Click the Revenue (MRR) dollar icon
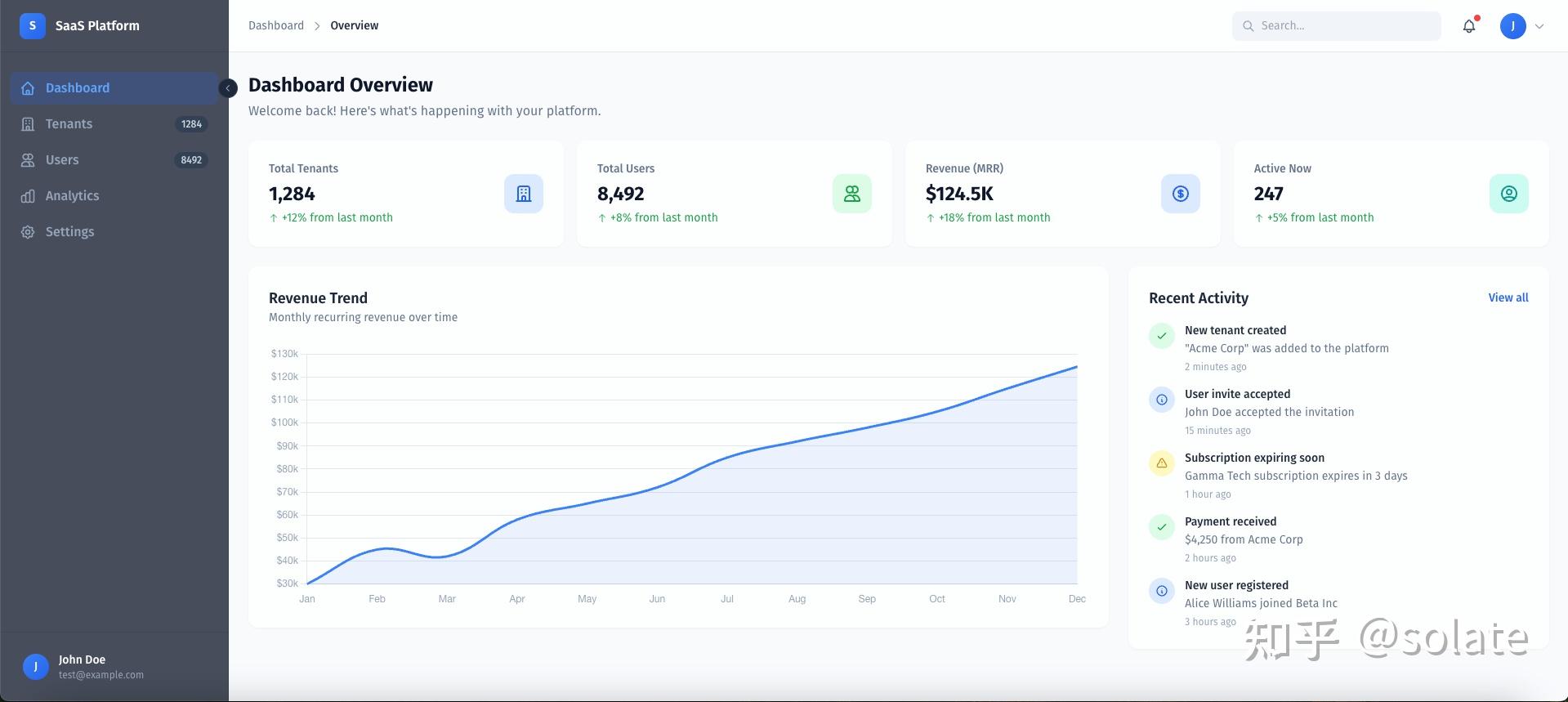Screen dimensions: 1568x702 (1181, 194)
